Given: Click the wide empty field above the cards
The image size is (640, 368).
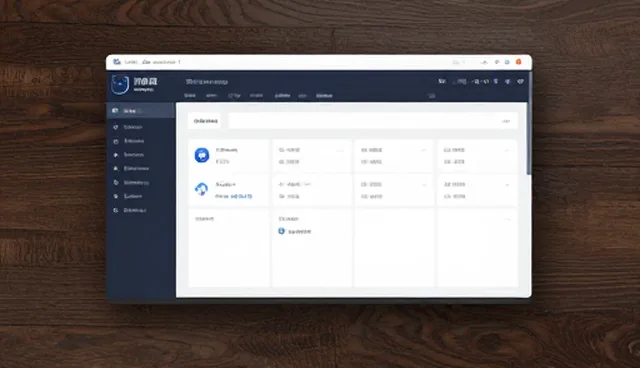Looking at the screenshot, I should 373,121.
